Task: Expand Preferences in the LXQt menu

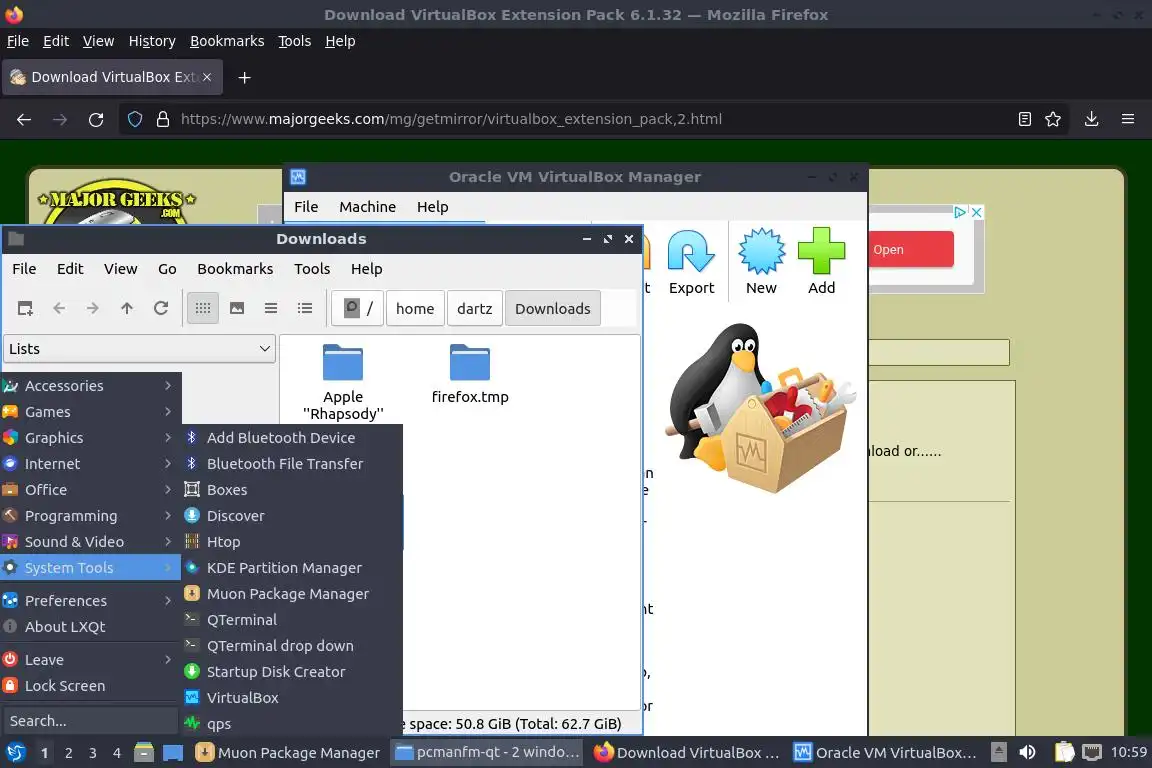Action: pyautogui.click(x=90, y=601)
